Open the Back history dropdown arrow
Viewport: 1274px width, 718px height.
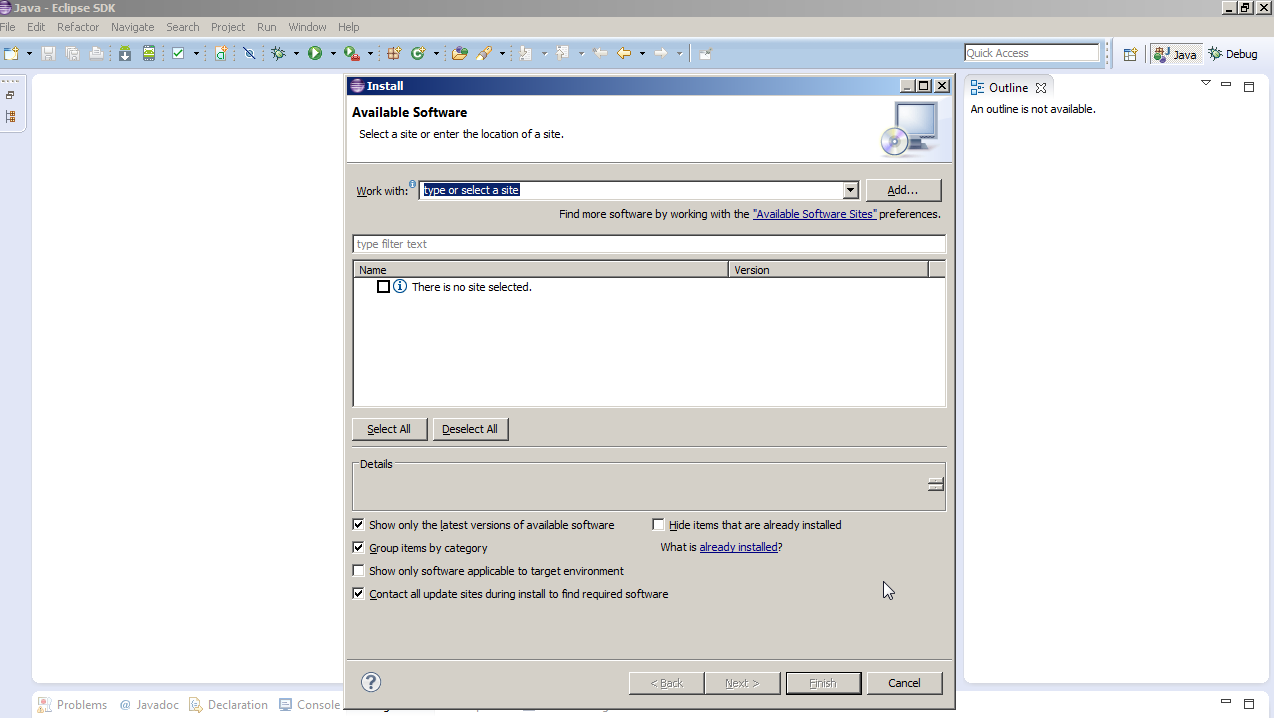pos(642,53)
